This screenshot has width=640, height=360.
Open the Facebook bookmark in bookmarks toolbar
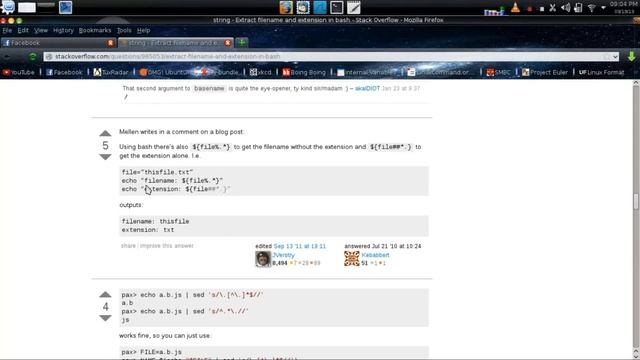(64, 72)
